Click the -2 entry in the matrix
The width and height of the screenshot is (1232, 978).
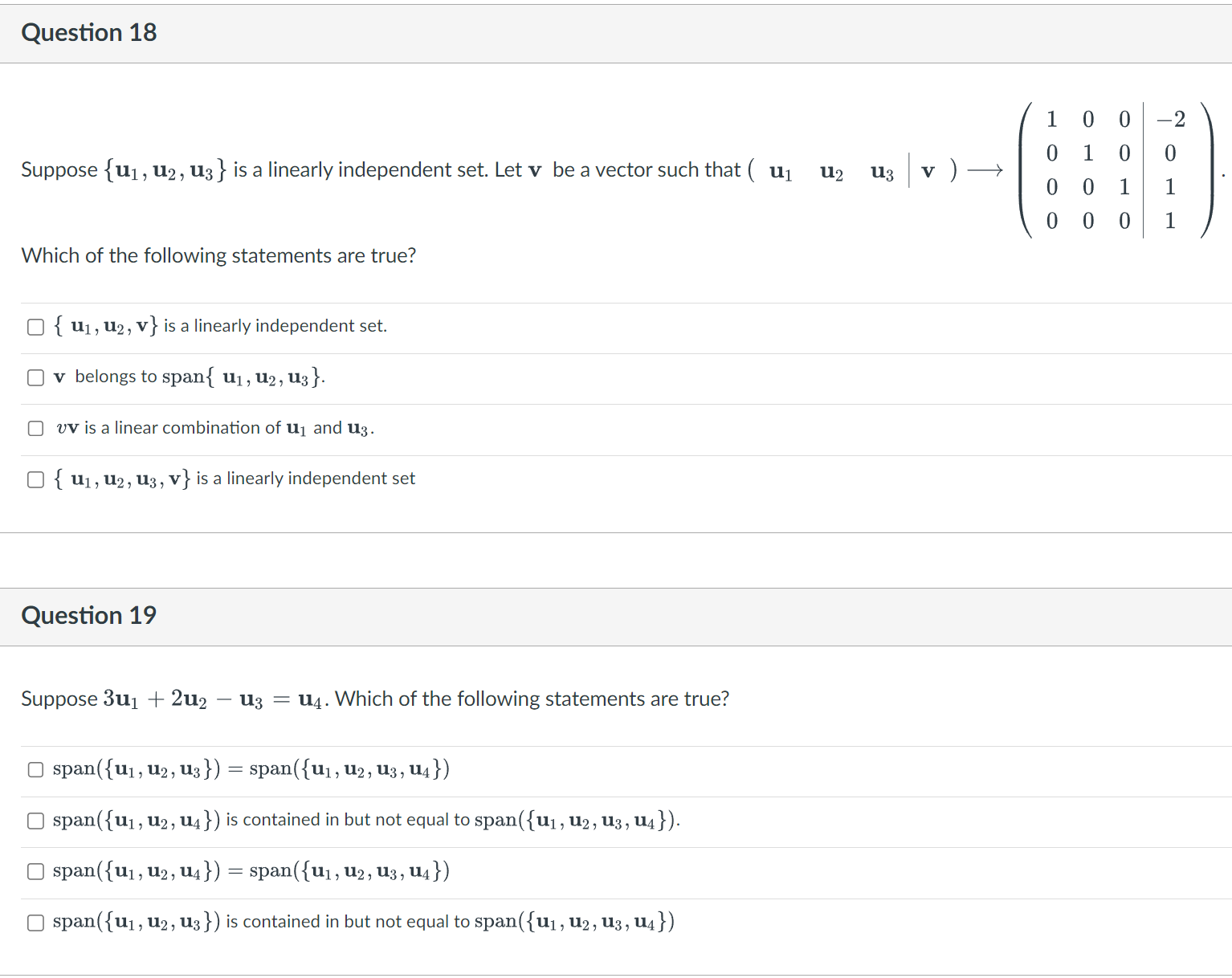pos(1170,120)
